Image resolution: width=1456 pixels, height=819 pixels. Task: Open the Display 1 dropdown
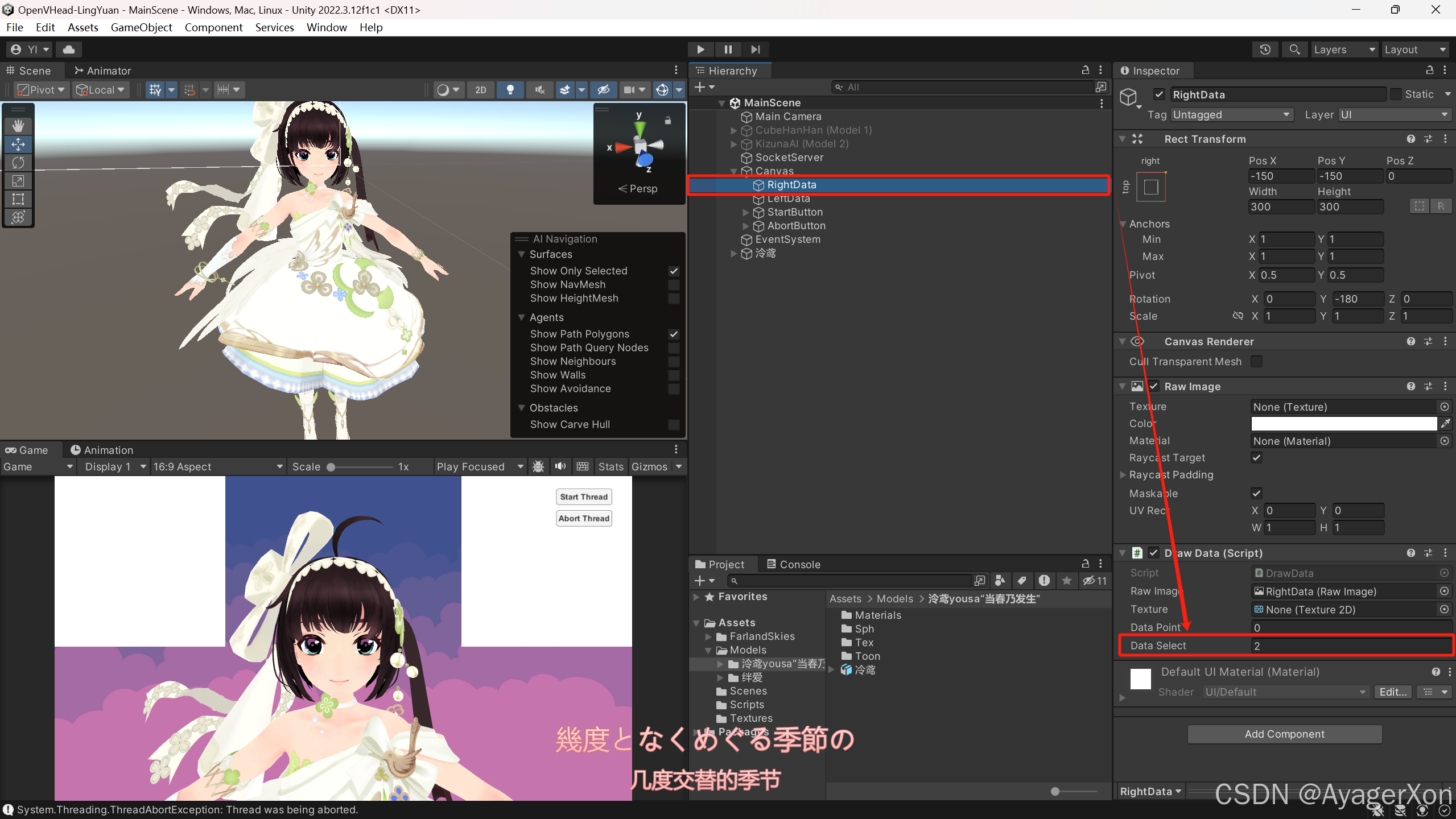tap(116, 467)
